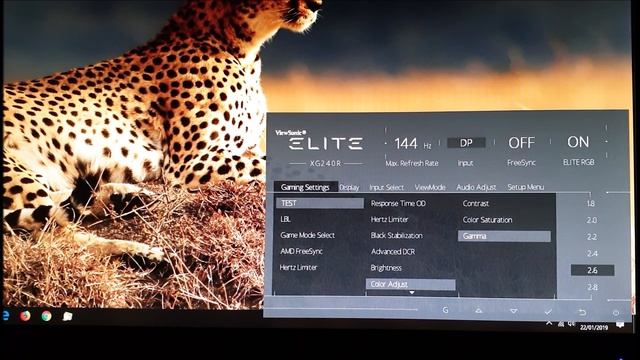The image size is (640, 360).
Task: Choose gamma value 2.4
Action: pos(592,253)
